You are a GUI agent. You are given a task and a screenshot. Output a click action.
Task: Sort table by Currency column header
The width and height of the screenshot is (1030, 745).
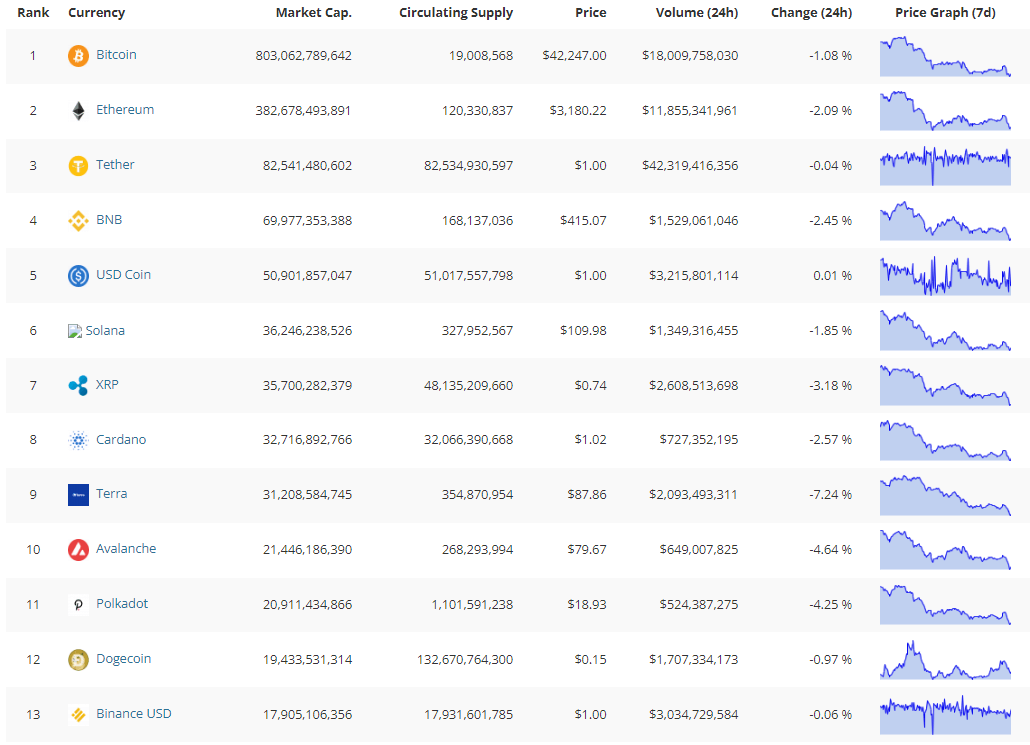(97, 12)
